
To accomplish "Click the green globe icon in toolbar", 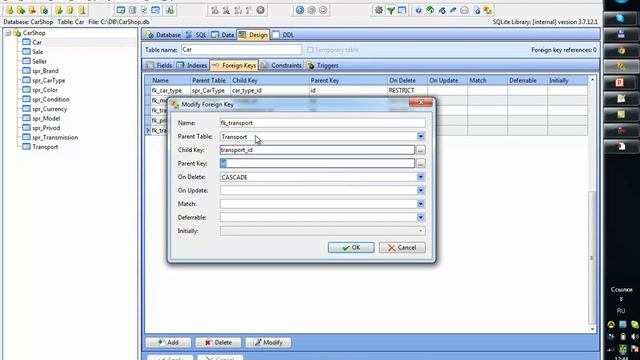I will click(x=430, y=10).
